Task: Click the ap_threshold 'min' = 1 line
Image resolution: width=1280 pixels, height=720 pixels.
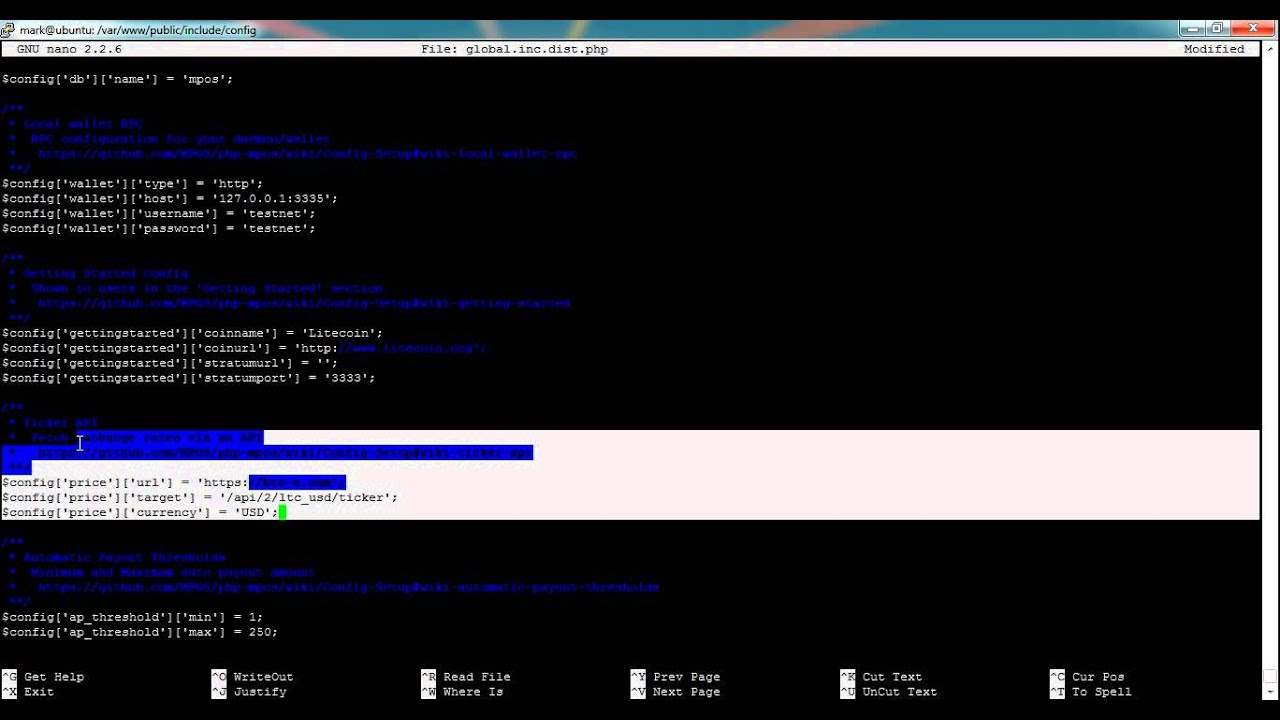Action: point(132,617)
